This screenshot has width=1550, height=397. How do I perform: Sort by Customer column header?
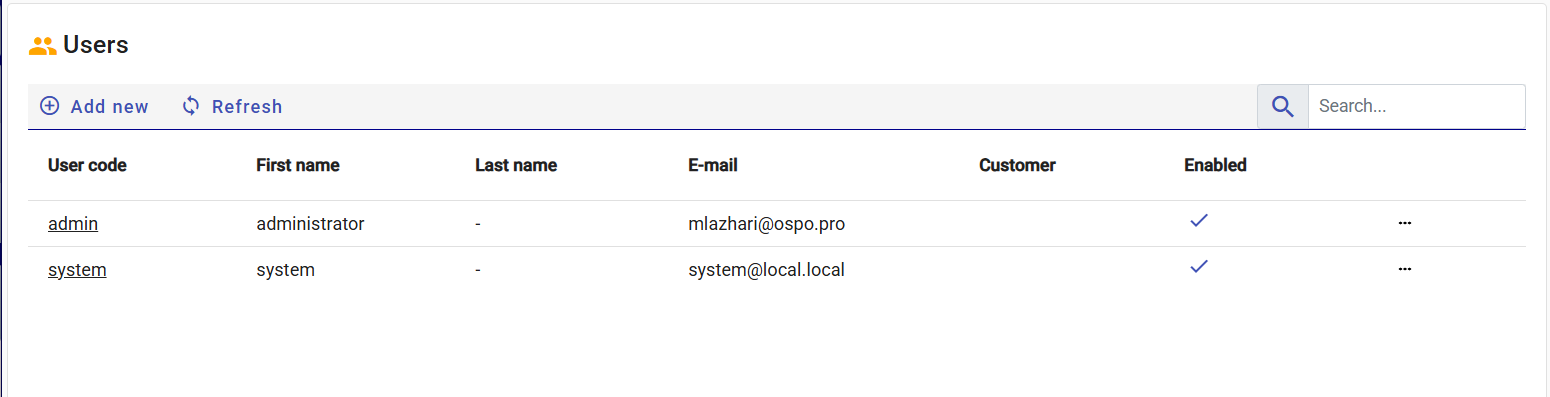click(1017, 165)
